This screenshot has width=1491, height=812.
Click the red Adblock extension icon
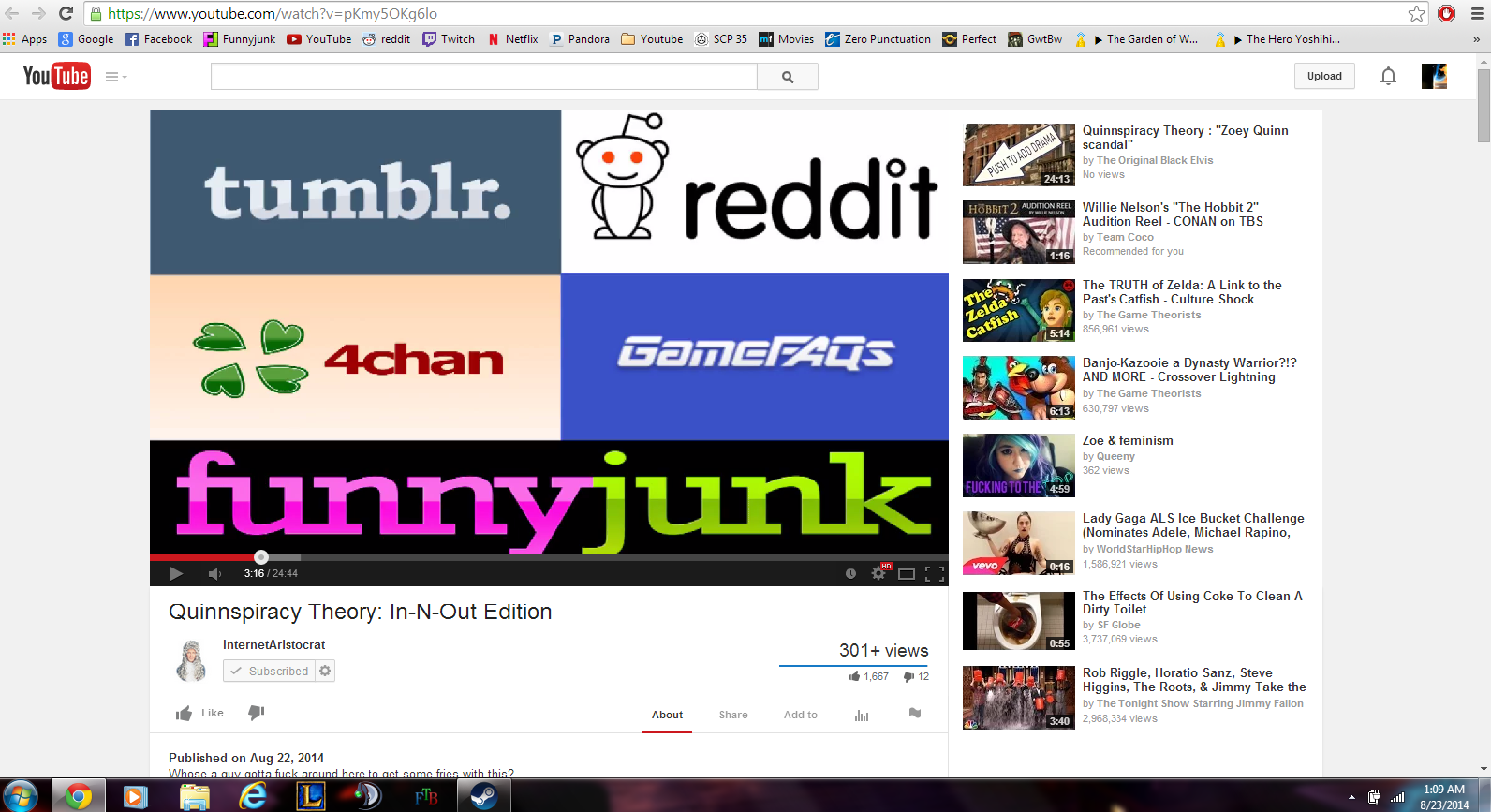(1446, 13)
